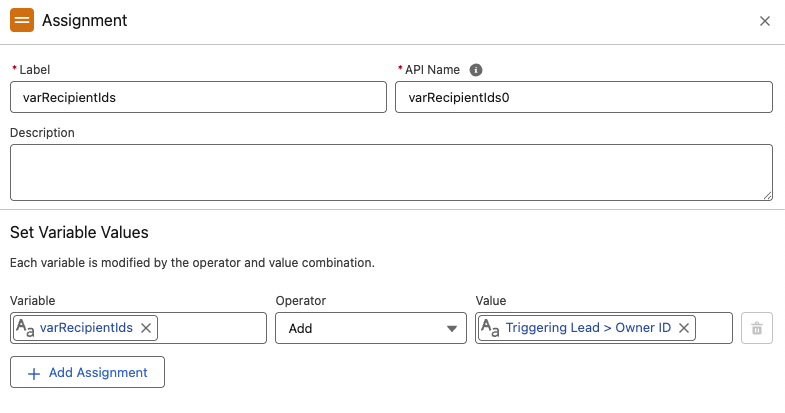
Task: Click inside the Description text area
Action: (x=390, y=172)
